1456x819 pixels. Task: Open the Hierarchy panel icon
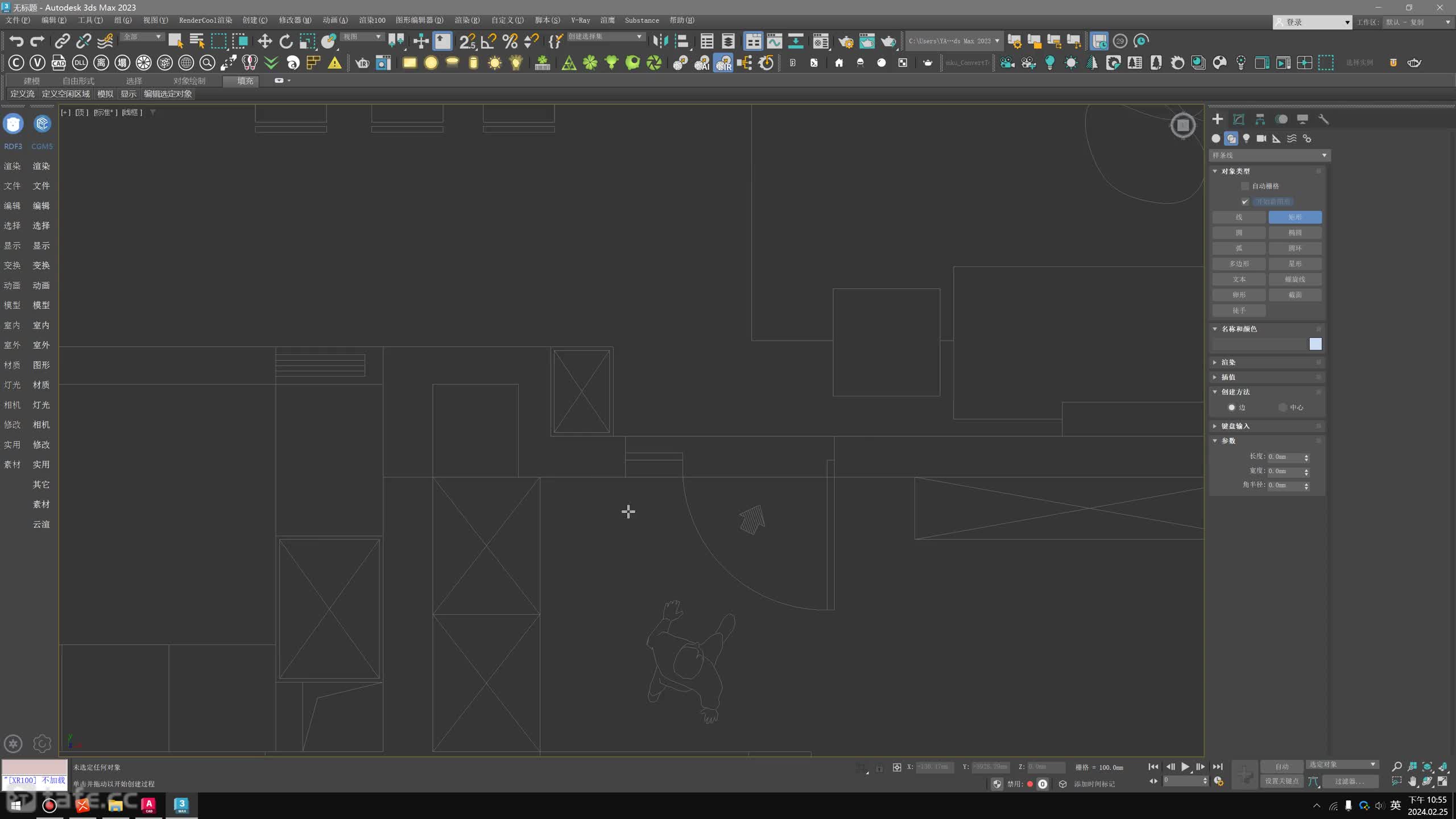[x=1260, y=119]
